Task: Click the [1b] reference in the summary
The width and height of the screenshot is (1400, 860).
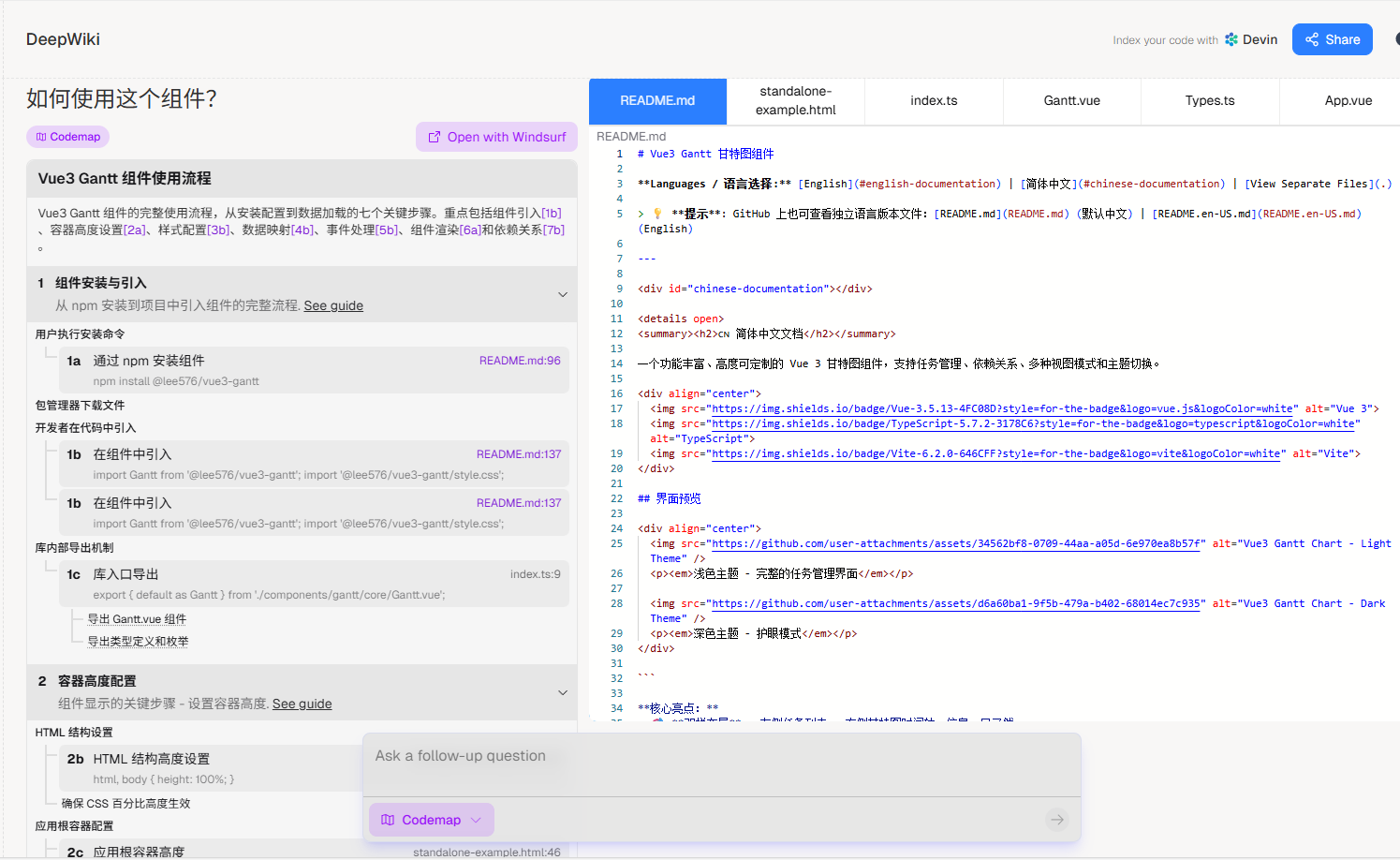Action: click(x=552, y=213)
